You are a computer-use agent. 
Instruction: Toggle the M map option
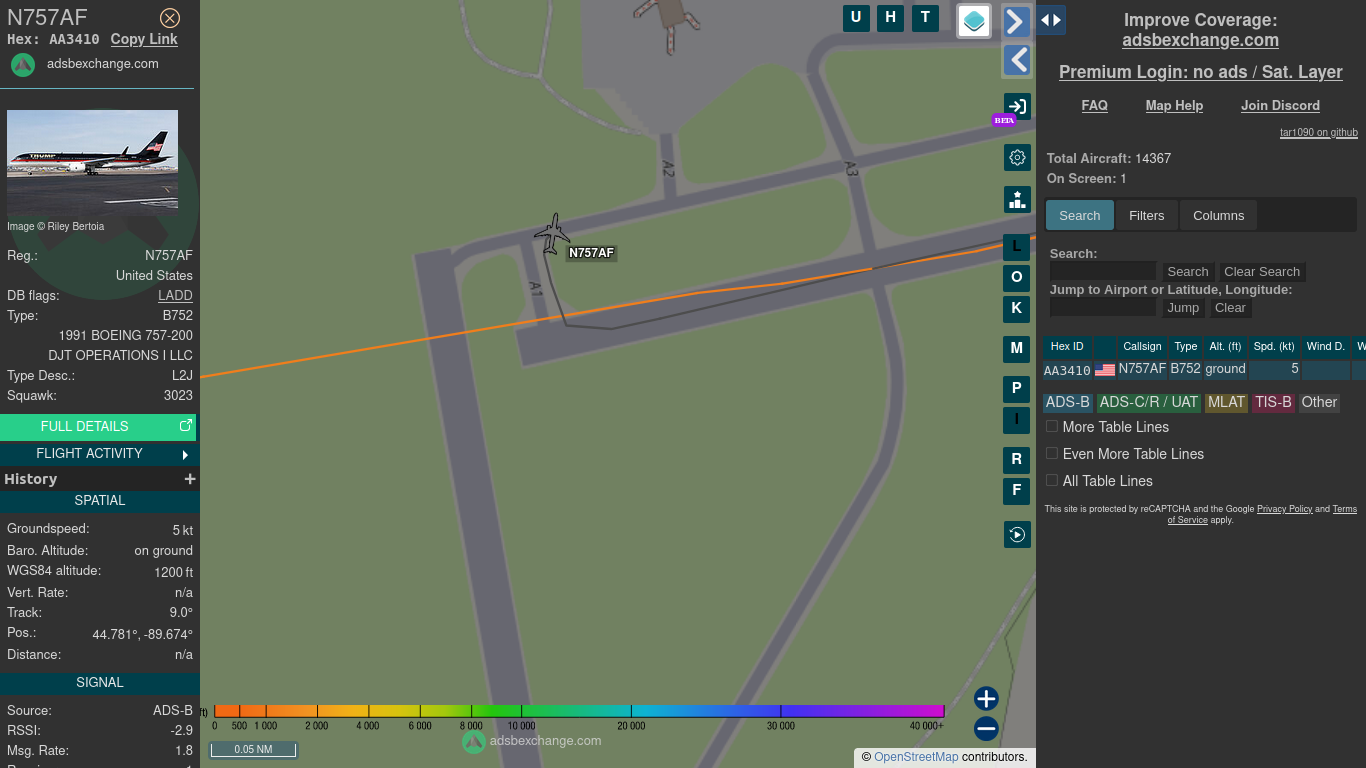pos(1016,349)
